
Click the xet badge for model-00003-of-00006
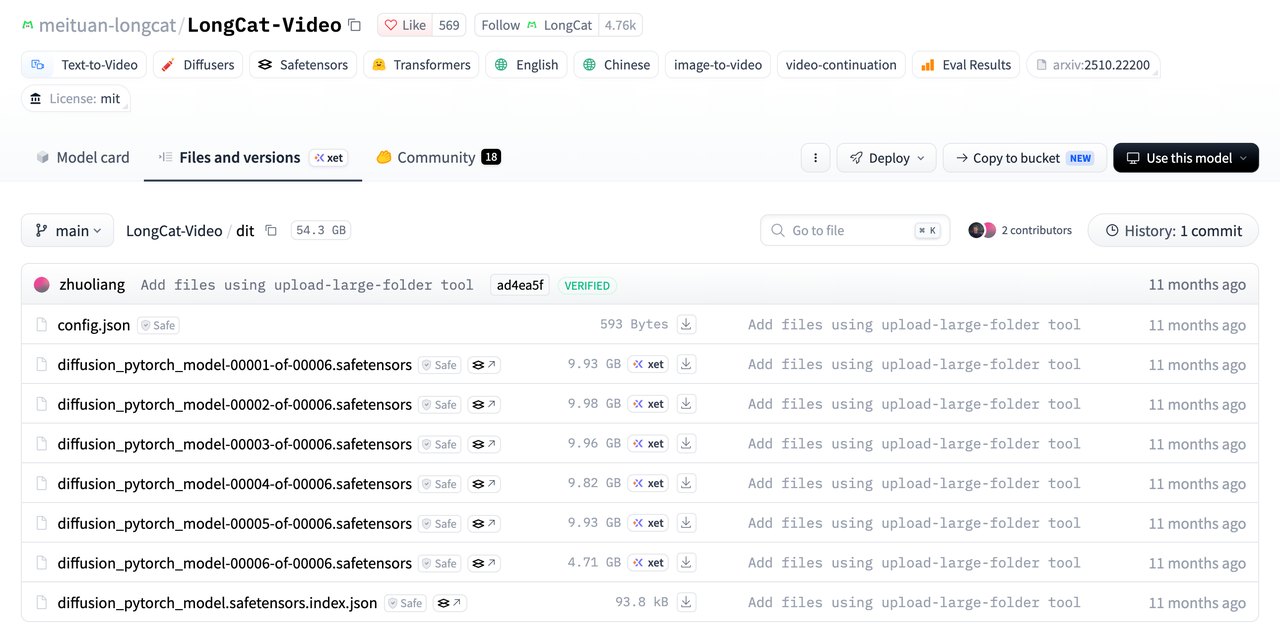[x=649, y=443]
